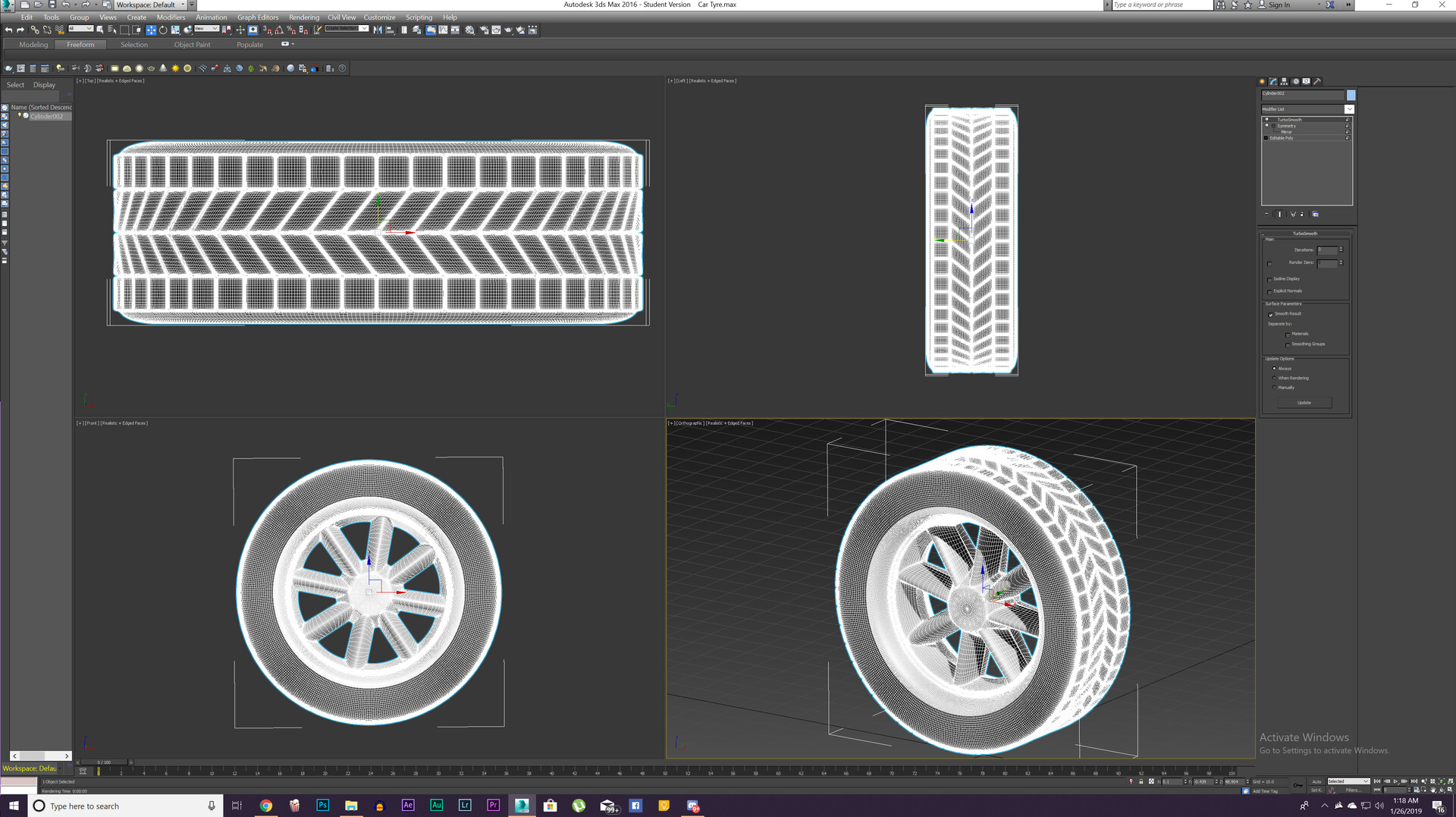
Task: Click the Selection Lock padlock icon
Action: tap(1141, 781)
